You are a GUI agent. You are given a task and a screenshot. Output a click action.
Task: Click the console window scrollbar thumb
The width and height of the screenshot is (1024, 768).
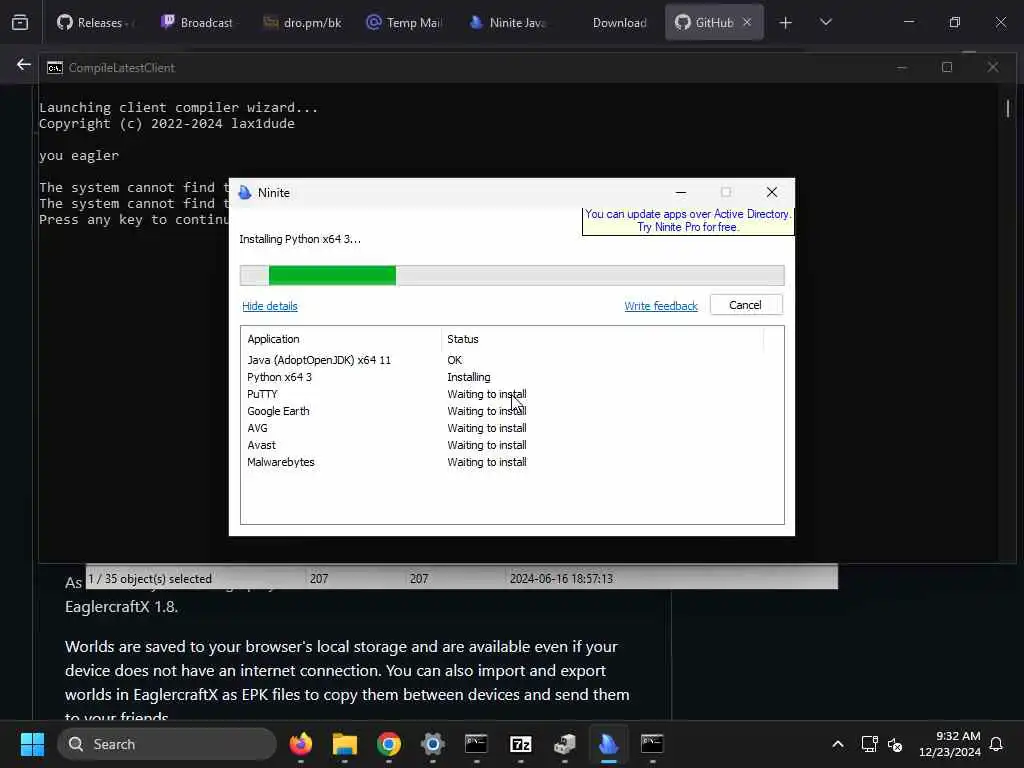[1008, 108]
